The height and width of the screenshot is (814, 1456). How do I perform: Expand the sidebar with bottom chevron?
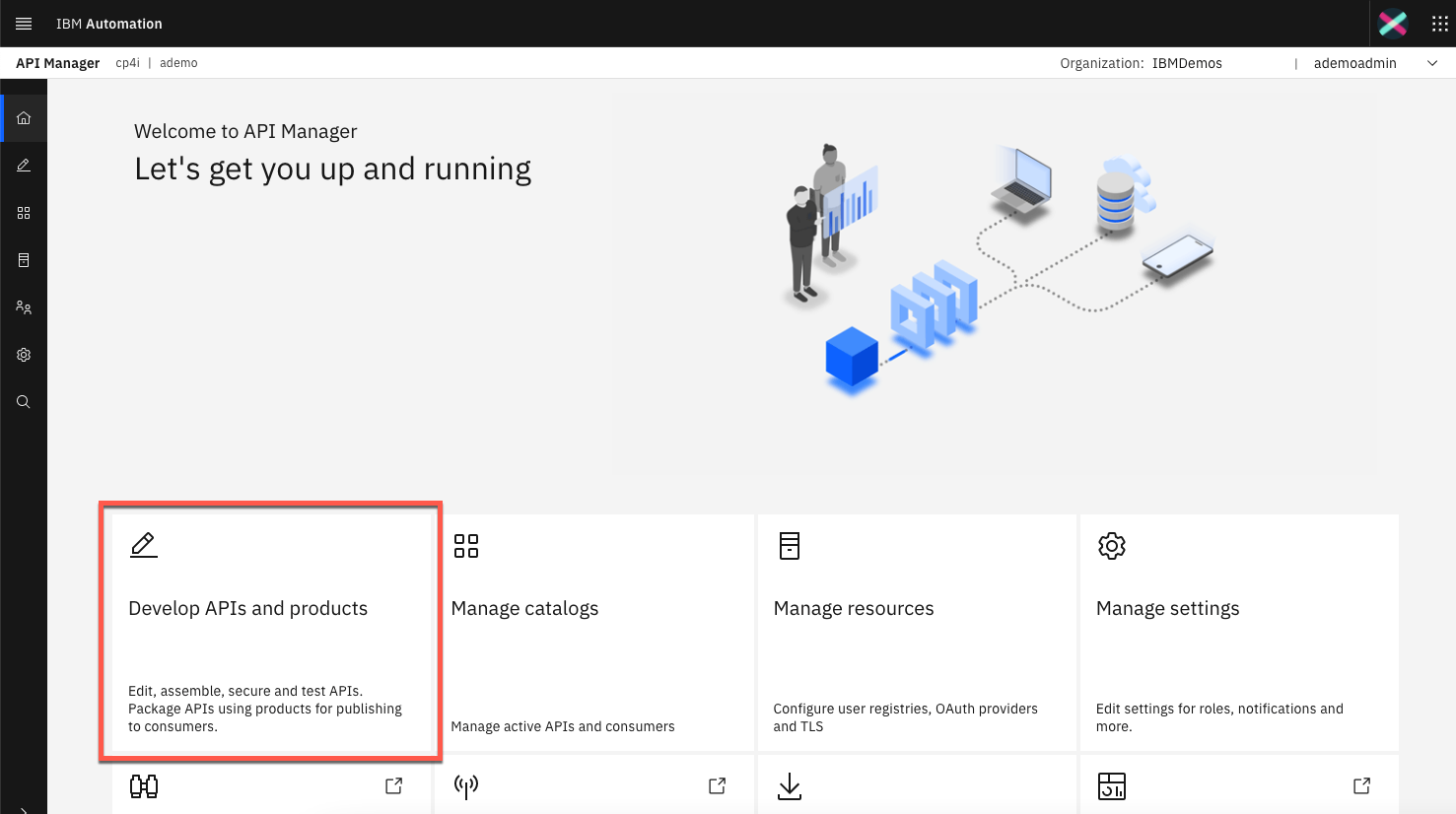pyautogui.click(x=24, y=810)
